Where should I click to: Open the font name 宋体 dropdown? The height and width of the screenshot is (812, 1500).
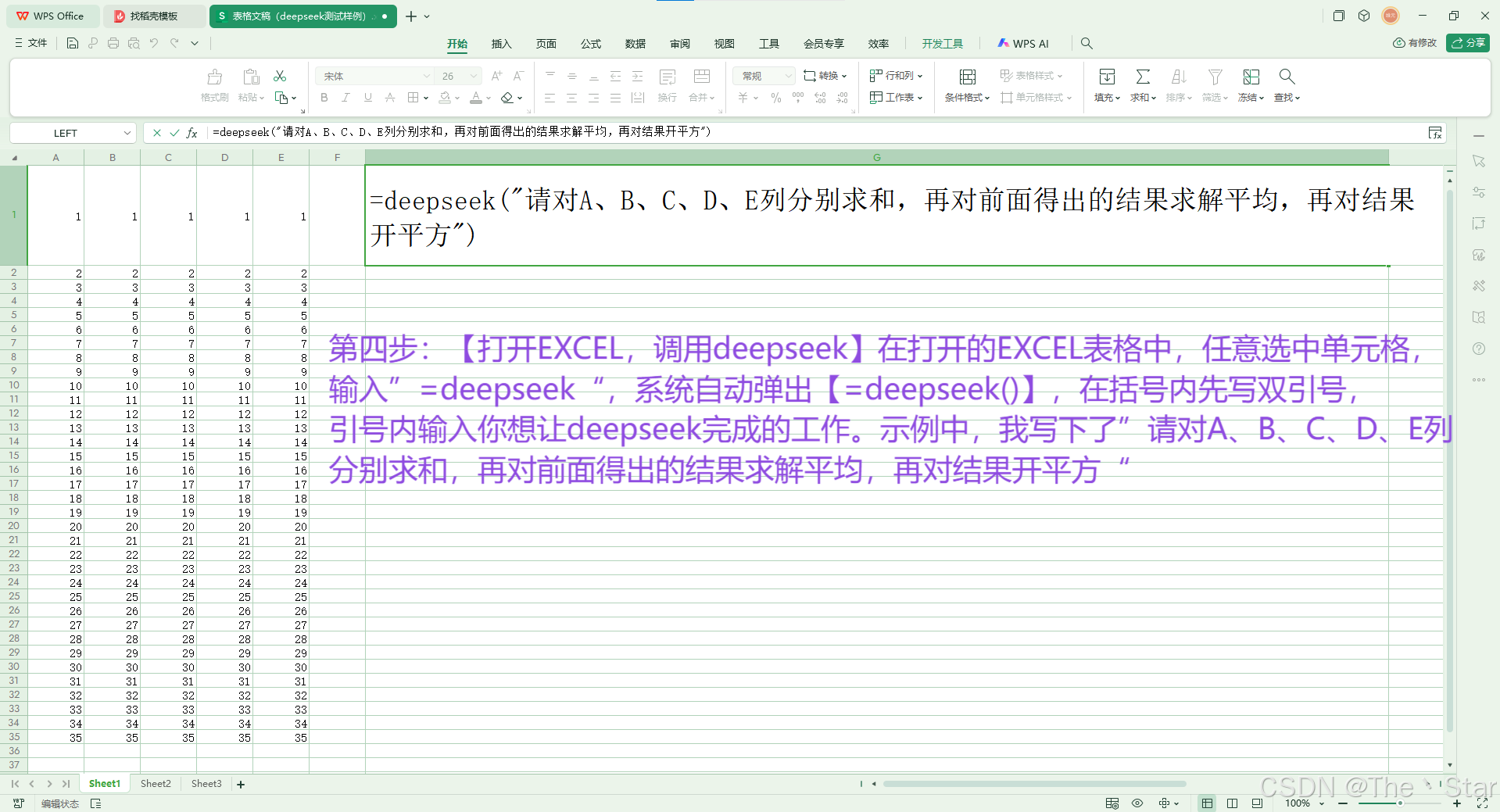coord(427,76)
